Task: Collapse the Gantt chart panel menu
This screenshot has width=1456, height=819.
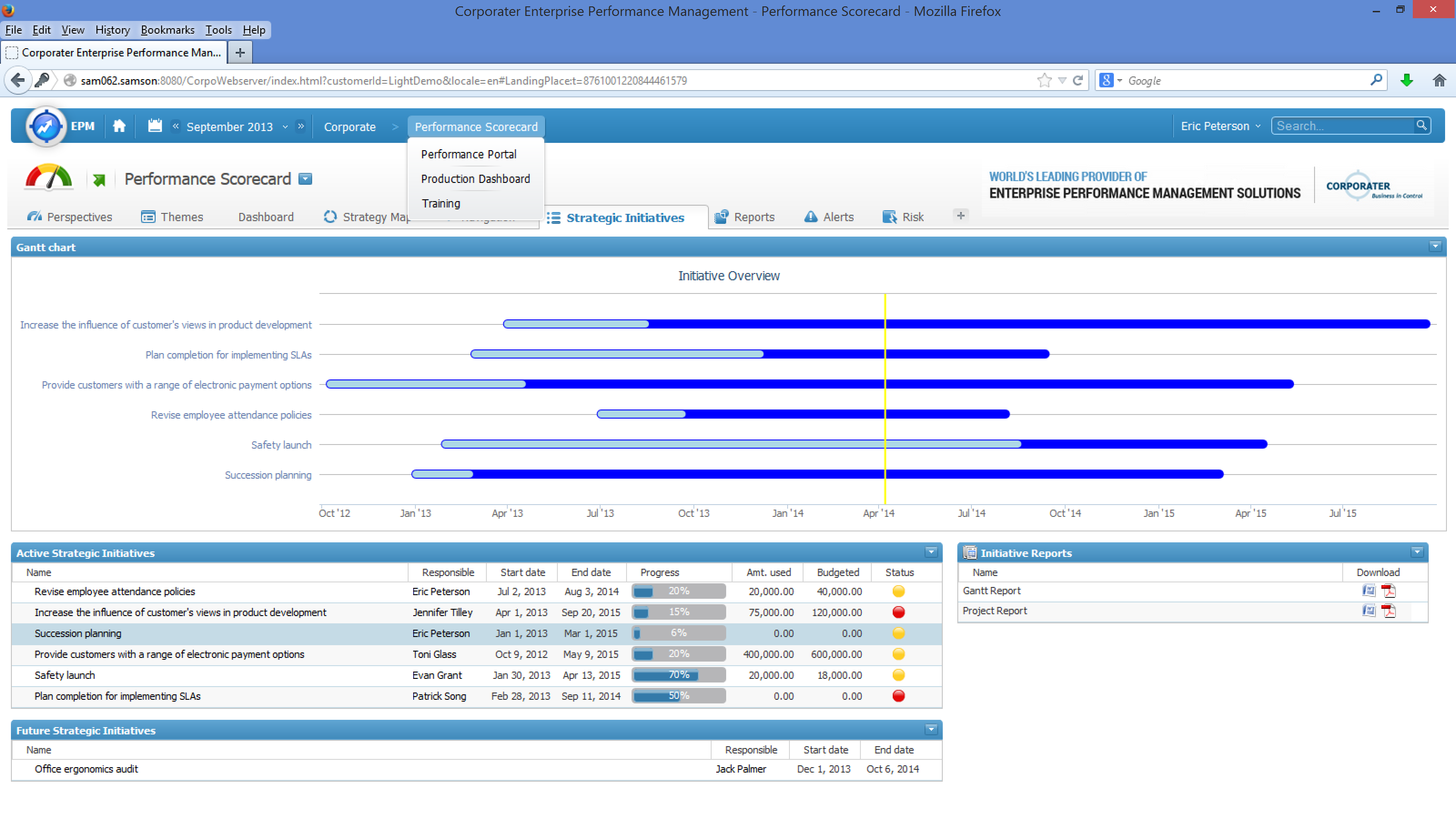Action: 1435,247
